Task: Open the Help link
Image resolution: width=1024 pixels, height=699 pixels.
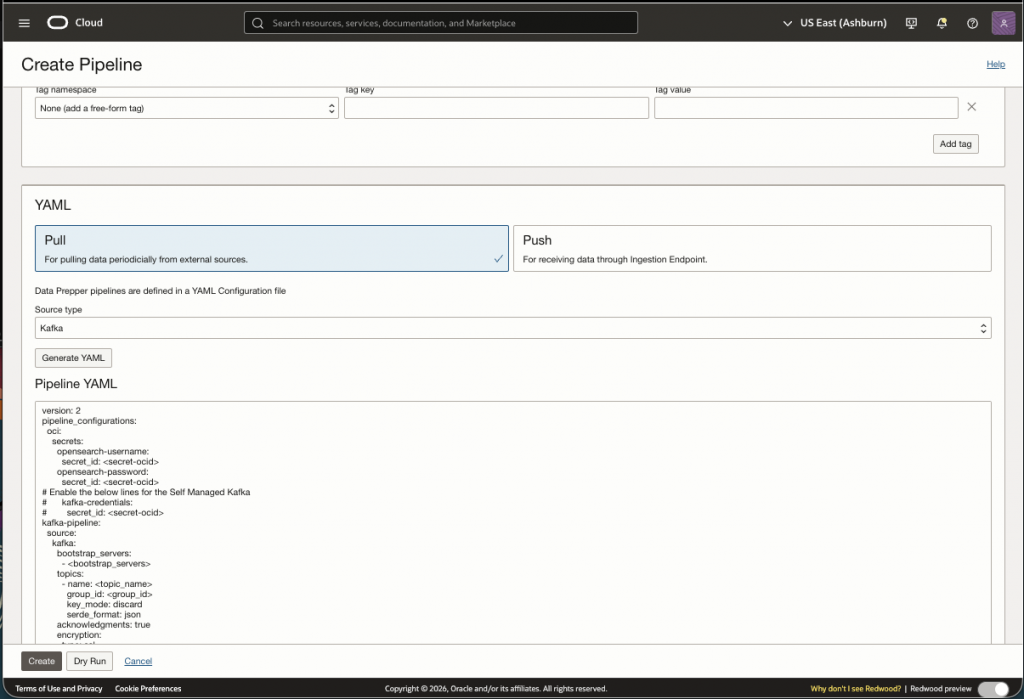Action: [995, 64]
